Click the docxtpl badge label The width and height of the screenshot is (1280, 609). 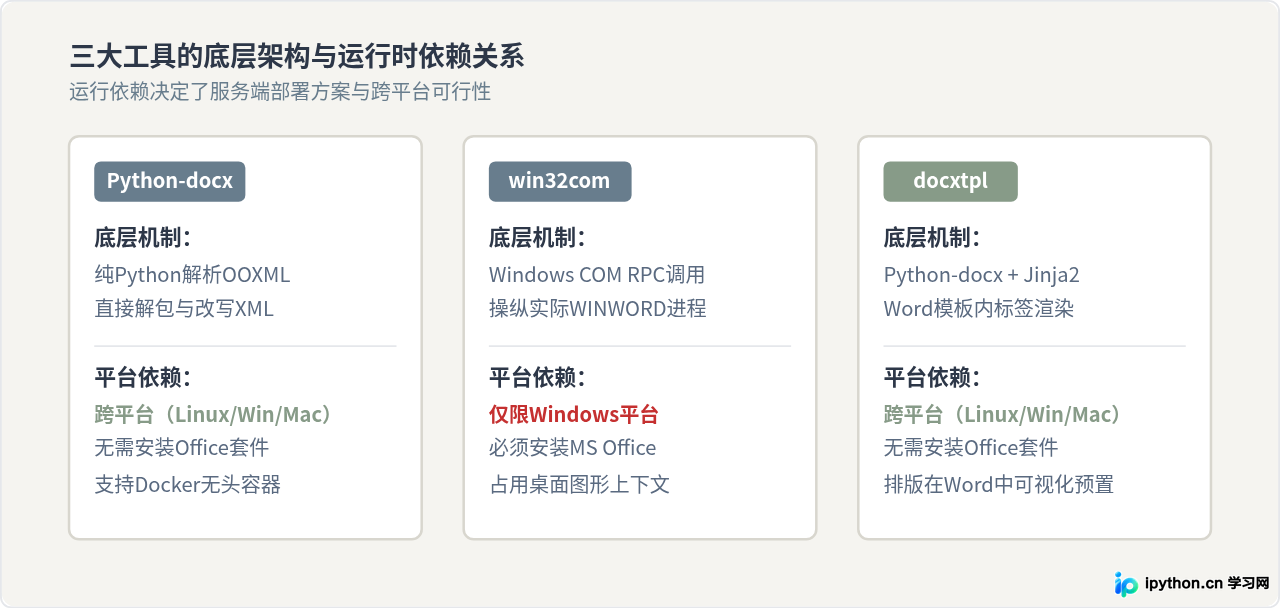point(950,181)
